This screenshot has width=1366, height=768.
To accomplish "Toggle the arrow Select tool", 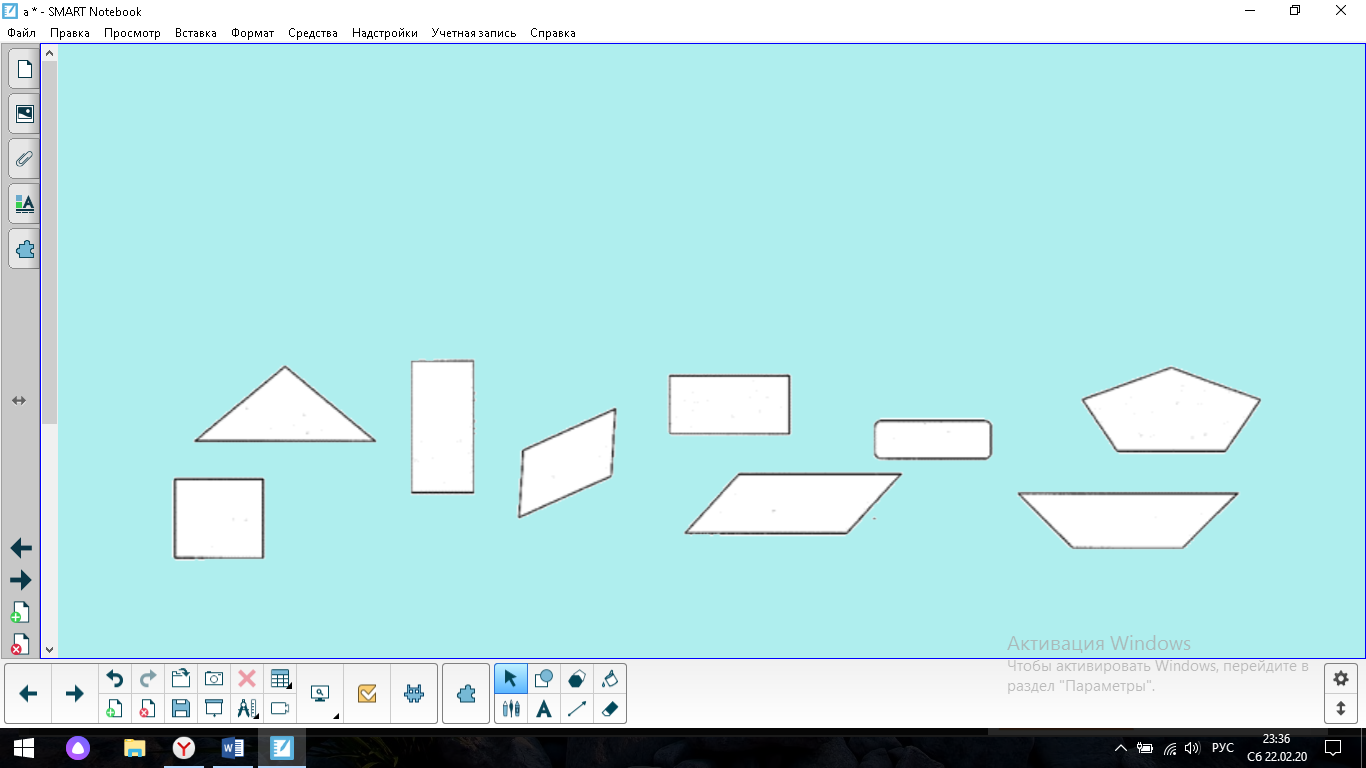I will click(511, 679).
